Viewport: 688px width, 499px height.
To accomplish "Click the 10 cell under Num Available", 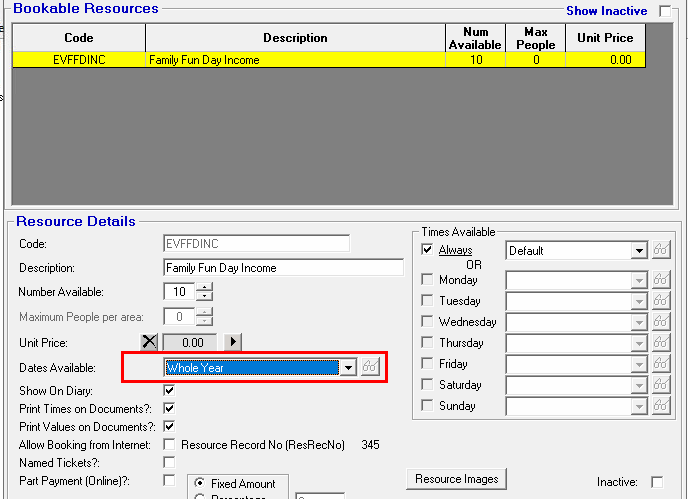I will (476, 60).
